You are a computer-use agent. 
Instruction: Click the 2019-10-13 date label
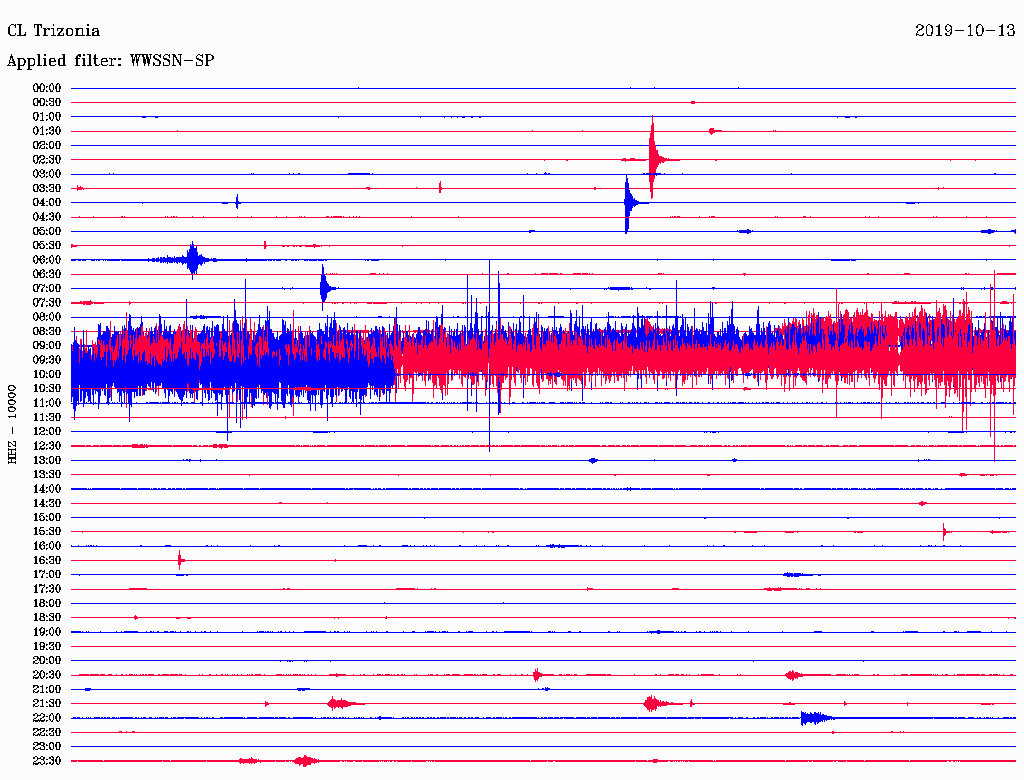click(x=965, y=30)
